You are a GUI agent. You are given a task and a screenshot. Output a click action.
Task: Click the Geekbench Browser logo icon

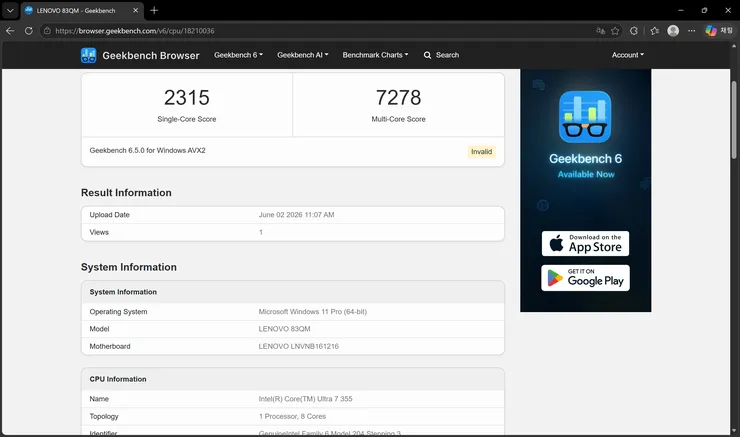88,55
